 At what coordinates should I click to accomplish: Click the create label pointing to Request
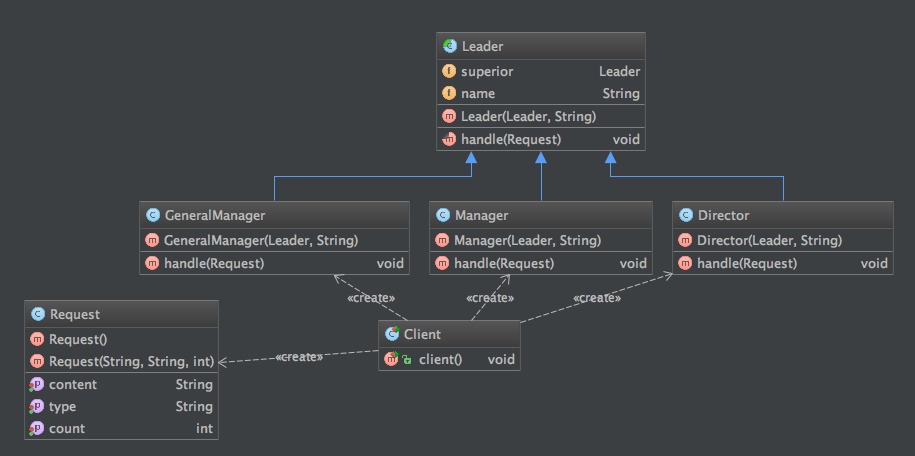(x=299, y=357)
